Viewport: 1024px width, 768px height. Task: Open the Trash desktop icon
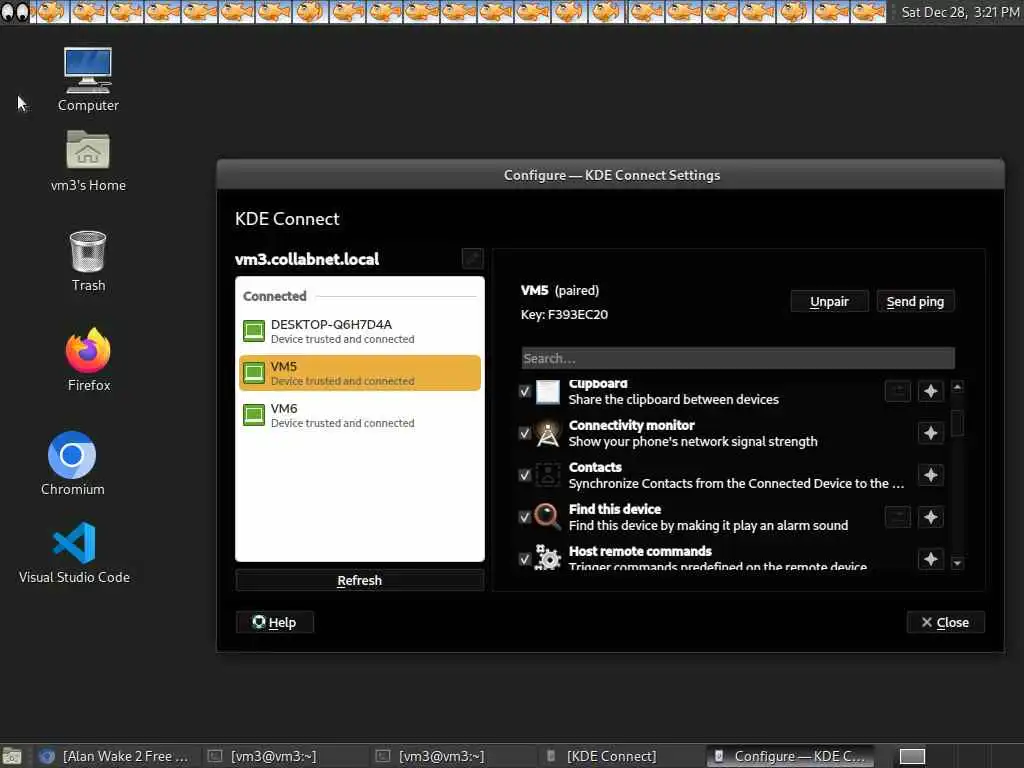[x=88, y=260]
